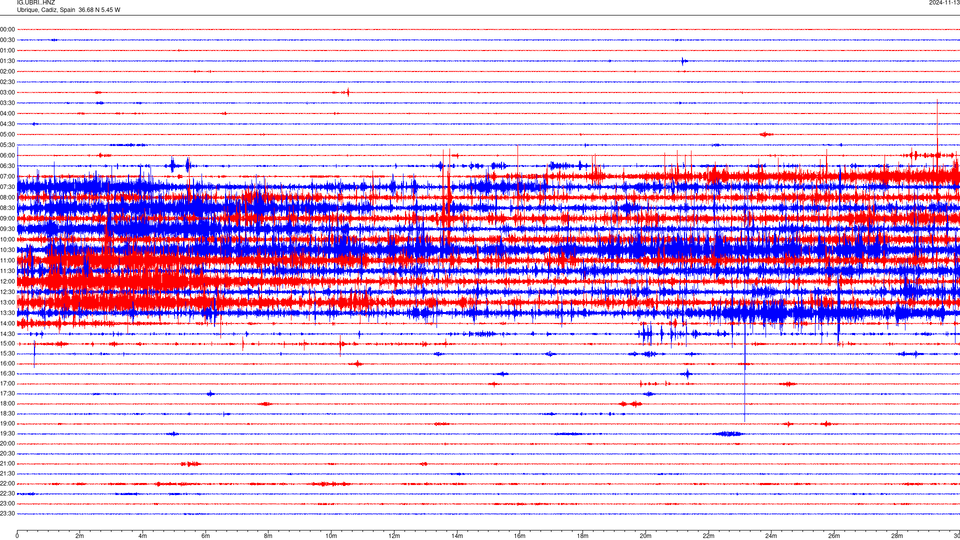The image size is (960, 540).
Task: Select the 14:00 time row label
Action: (7, 323)
